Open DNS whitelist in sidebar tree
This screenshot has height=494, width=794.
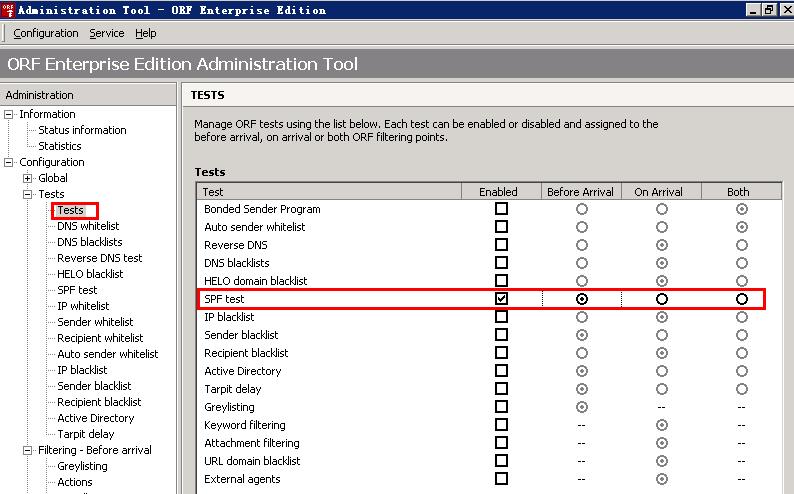click(88, 226)
